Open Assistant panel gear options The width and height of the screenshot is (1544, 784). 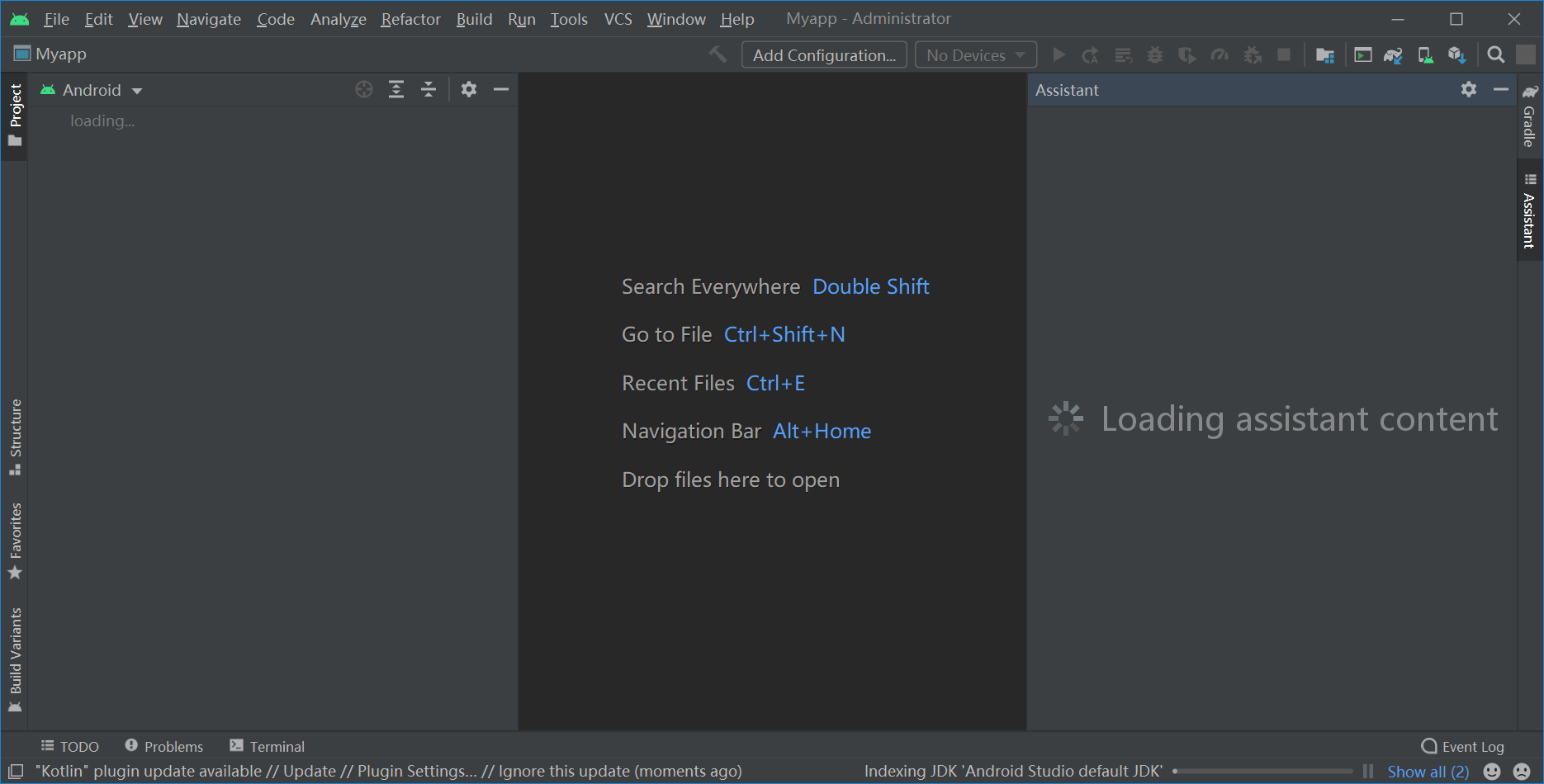click(1469, 89)
